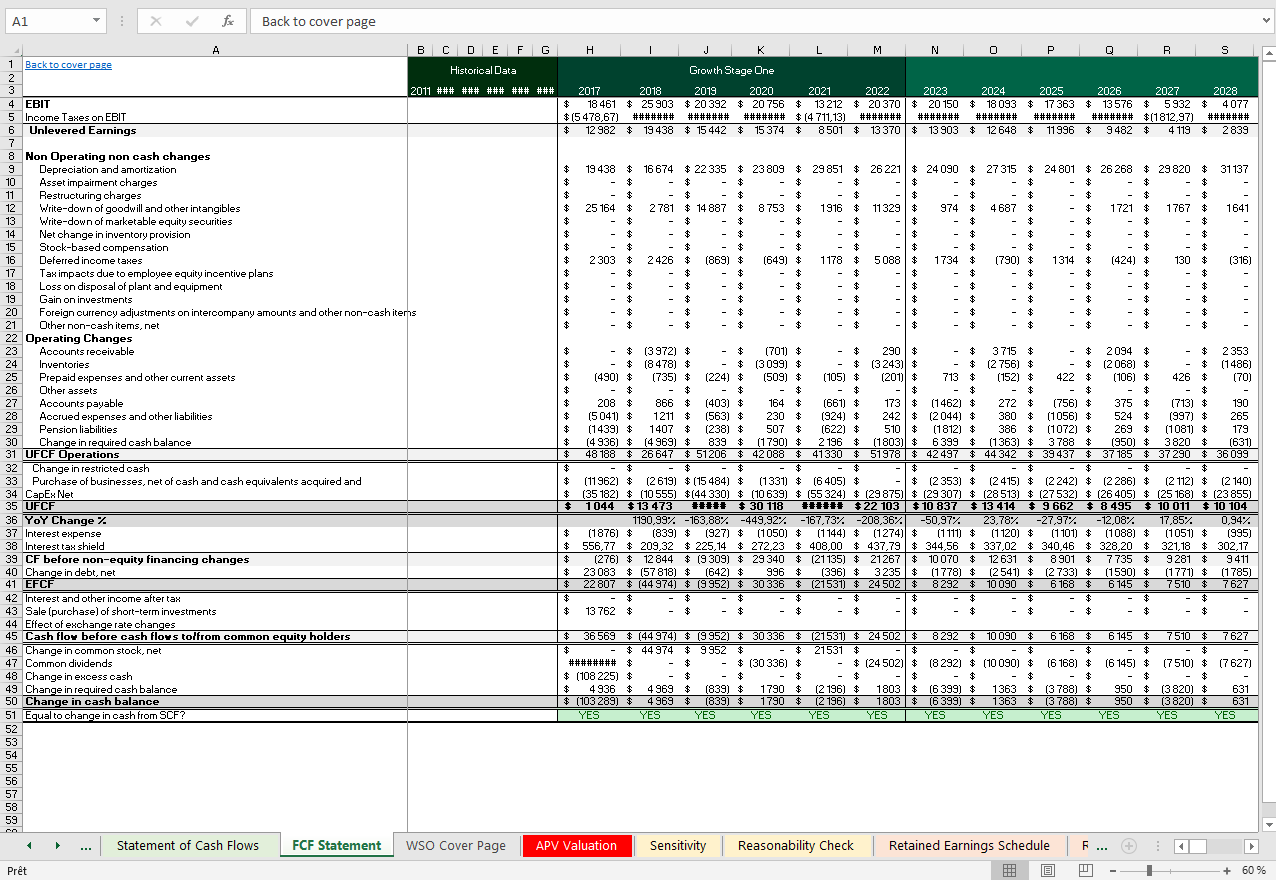Click the CapEx Net row label
This screenshot has width=1276, height=880.
49,494
